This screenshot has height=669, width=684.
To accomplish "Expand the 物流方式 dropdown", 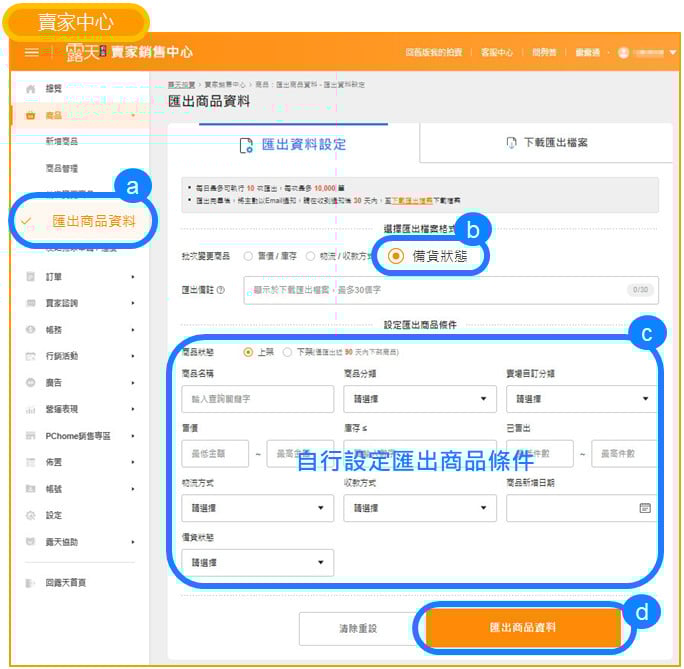I will click(257, 508).
